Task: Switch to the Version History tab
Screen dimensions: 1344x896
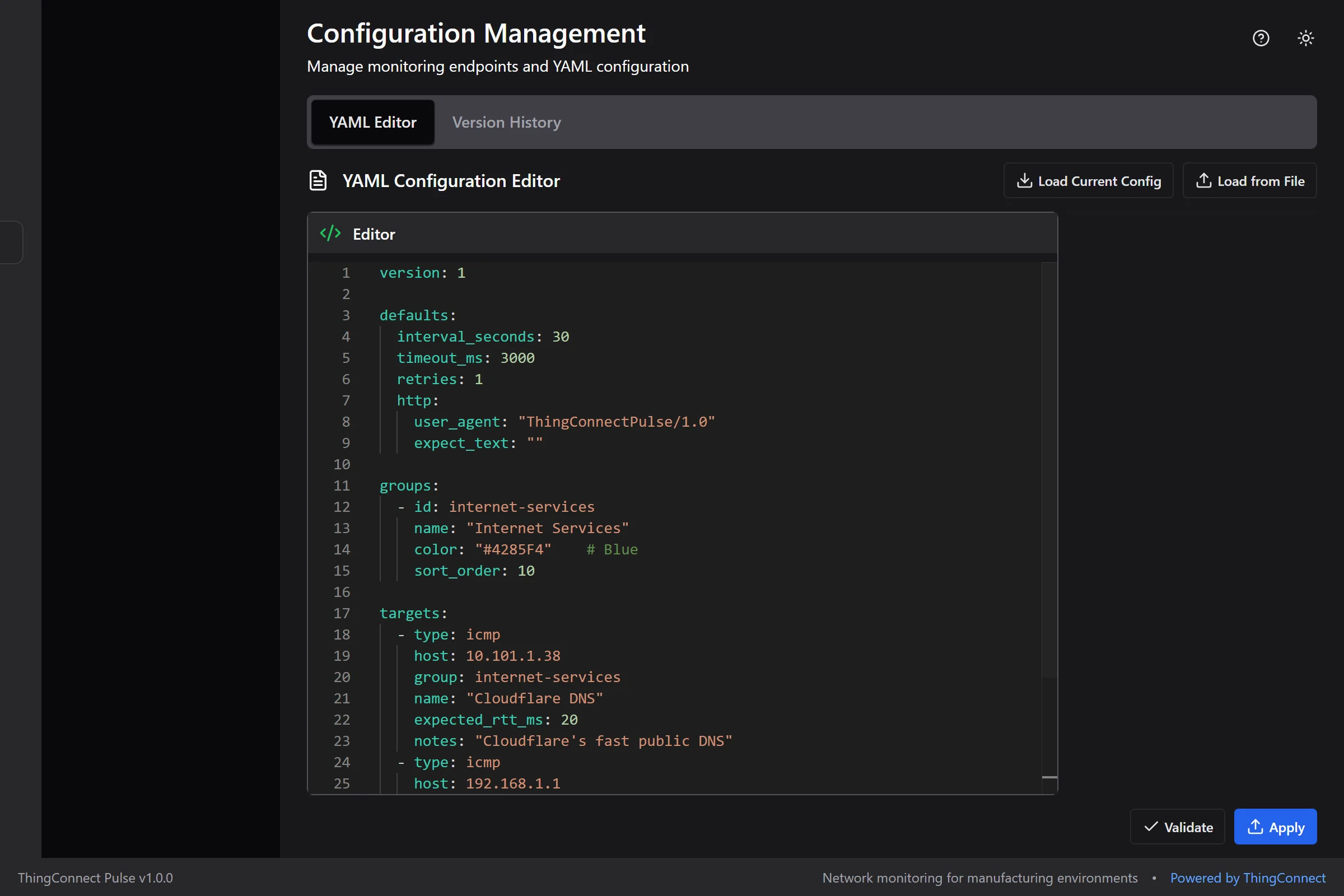Action: point(506,122)
